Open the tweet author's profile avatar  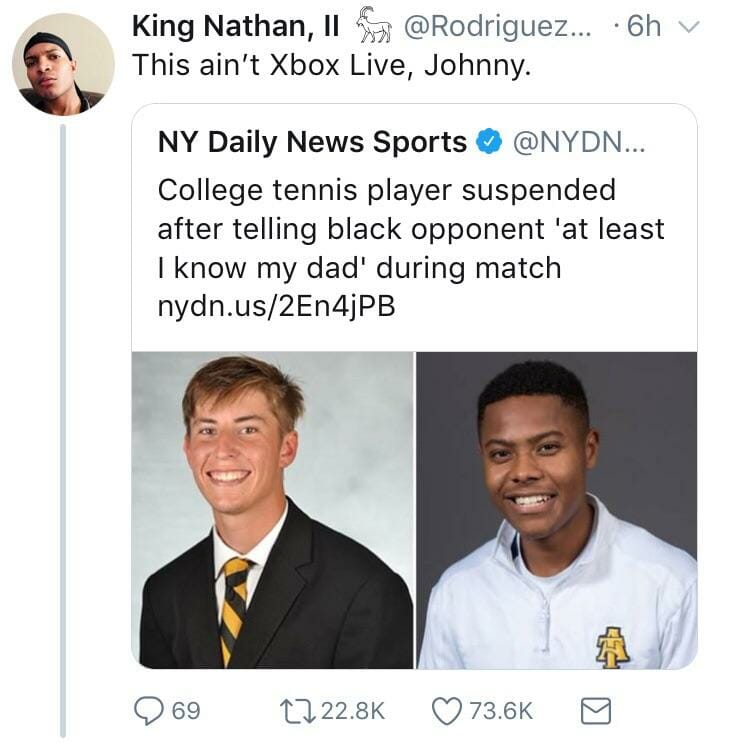(62, 64)
